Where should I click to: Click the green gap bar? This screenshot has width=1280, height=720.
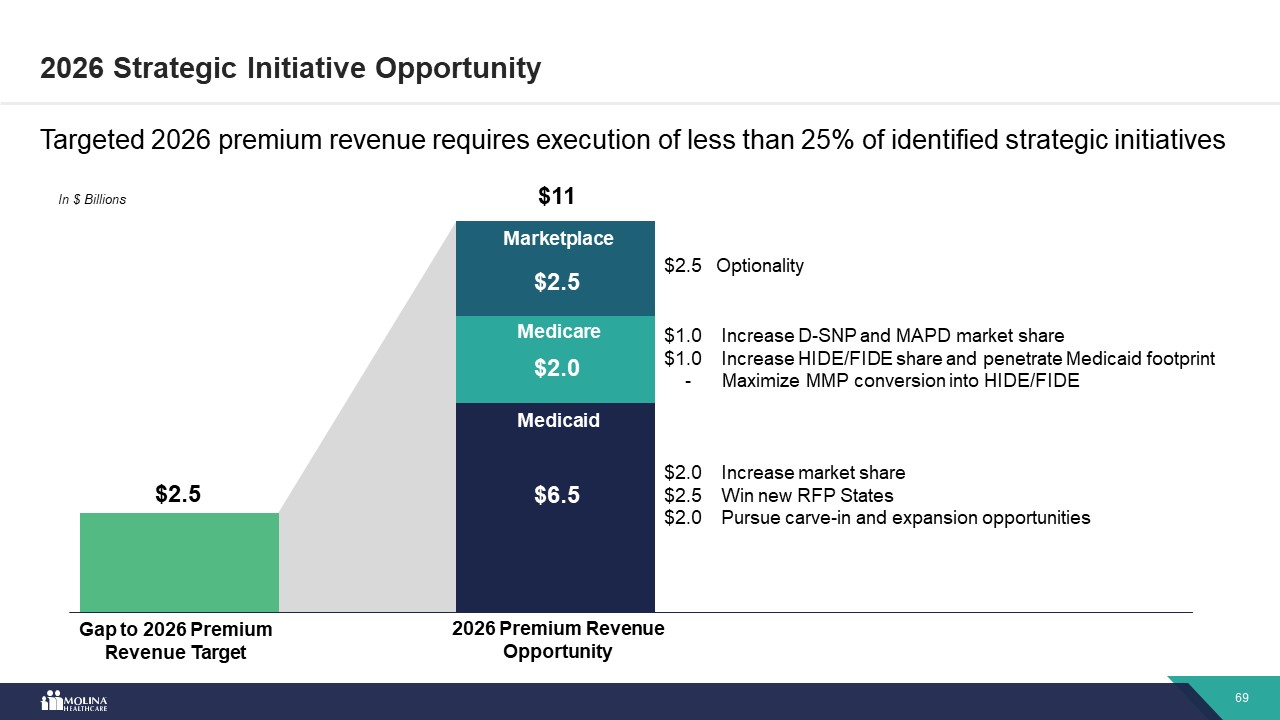coord(179,562)
